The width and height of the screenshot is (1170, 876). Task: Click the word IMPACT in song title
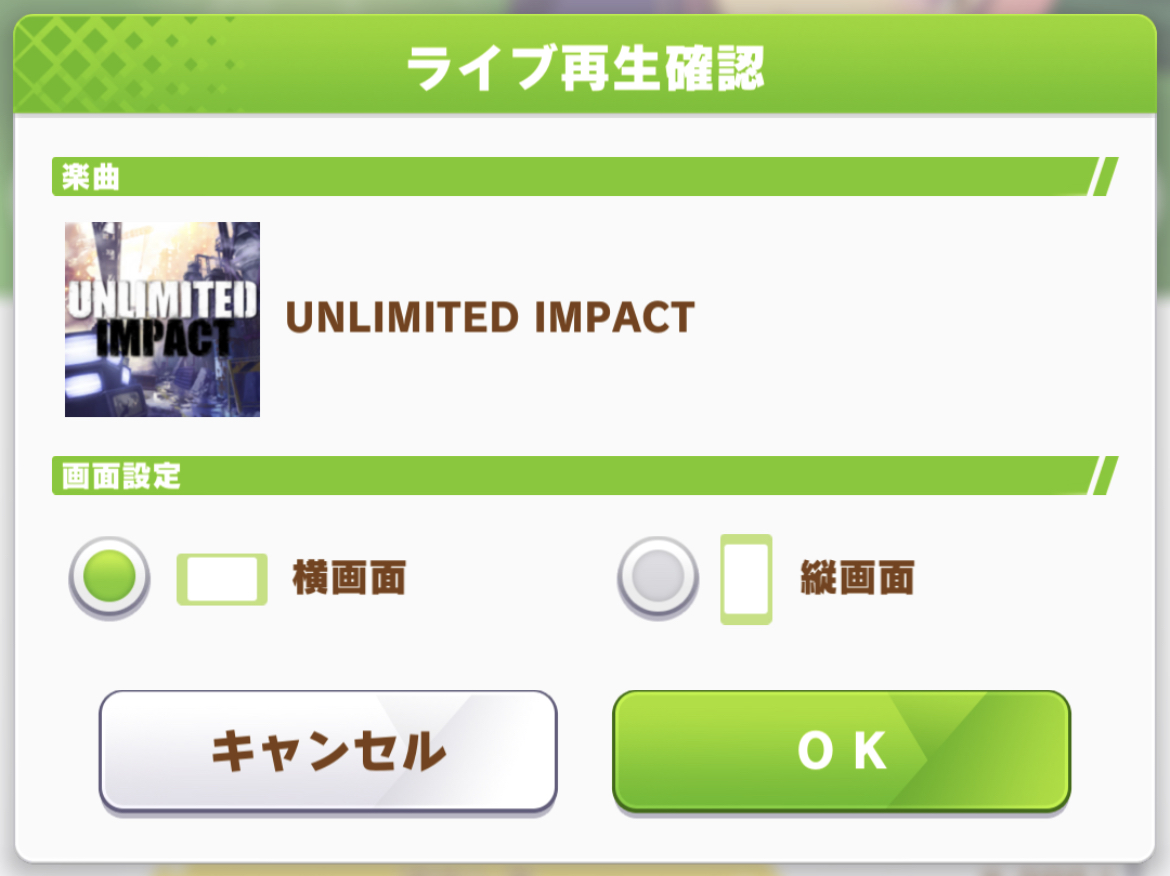pos(615,317)
